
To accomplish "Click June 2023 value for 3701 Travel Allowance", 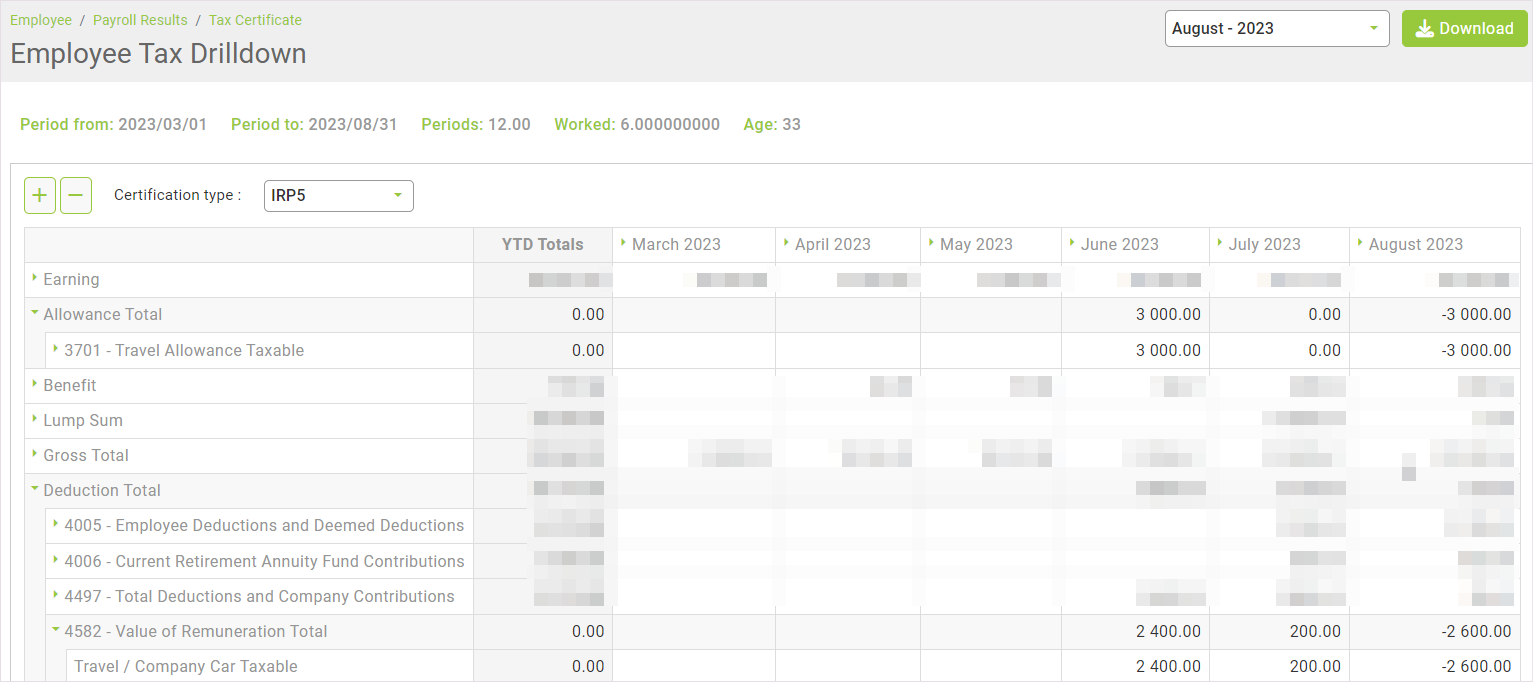I will tap(1168, 350).
